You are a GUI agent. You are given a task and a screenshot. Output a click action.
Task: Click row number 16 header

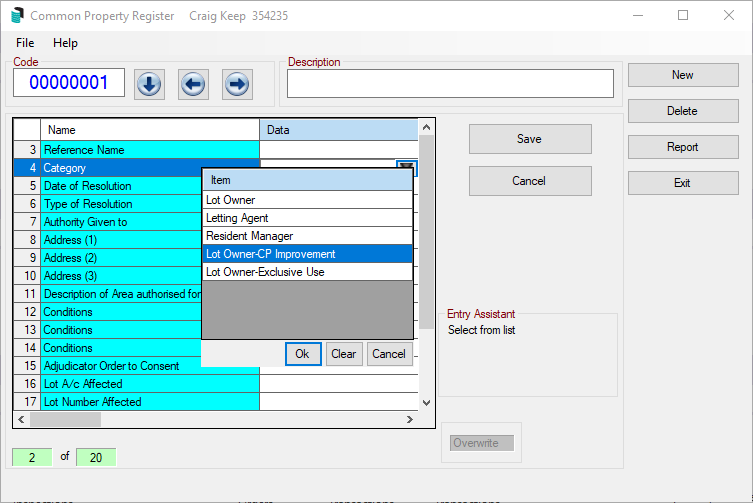(27, 384)
